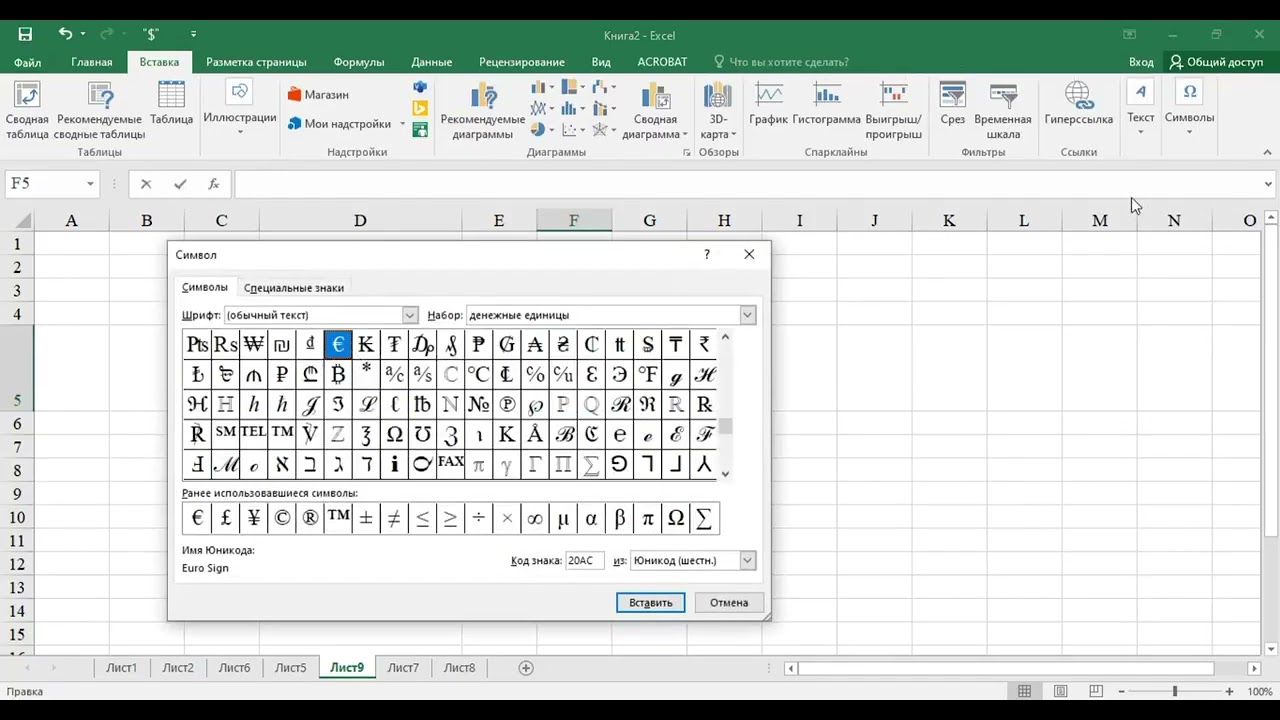Image resolution: width=1280 pixels, height=720 pixels.
Task: Click the Save icon in quick access toolbar
Action: click(25, 34)
